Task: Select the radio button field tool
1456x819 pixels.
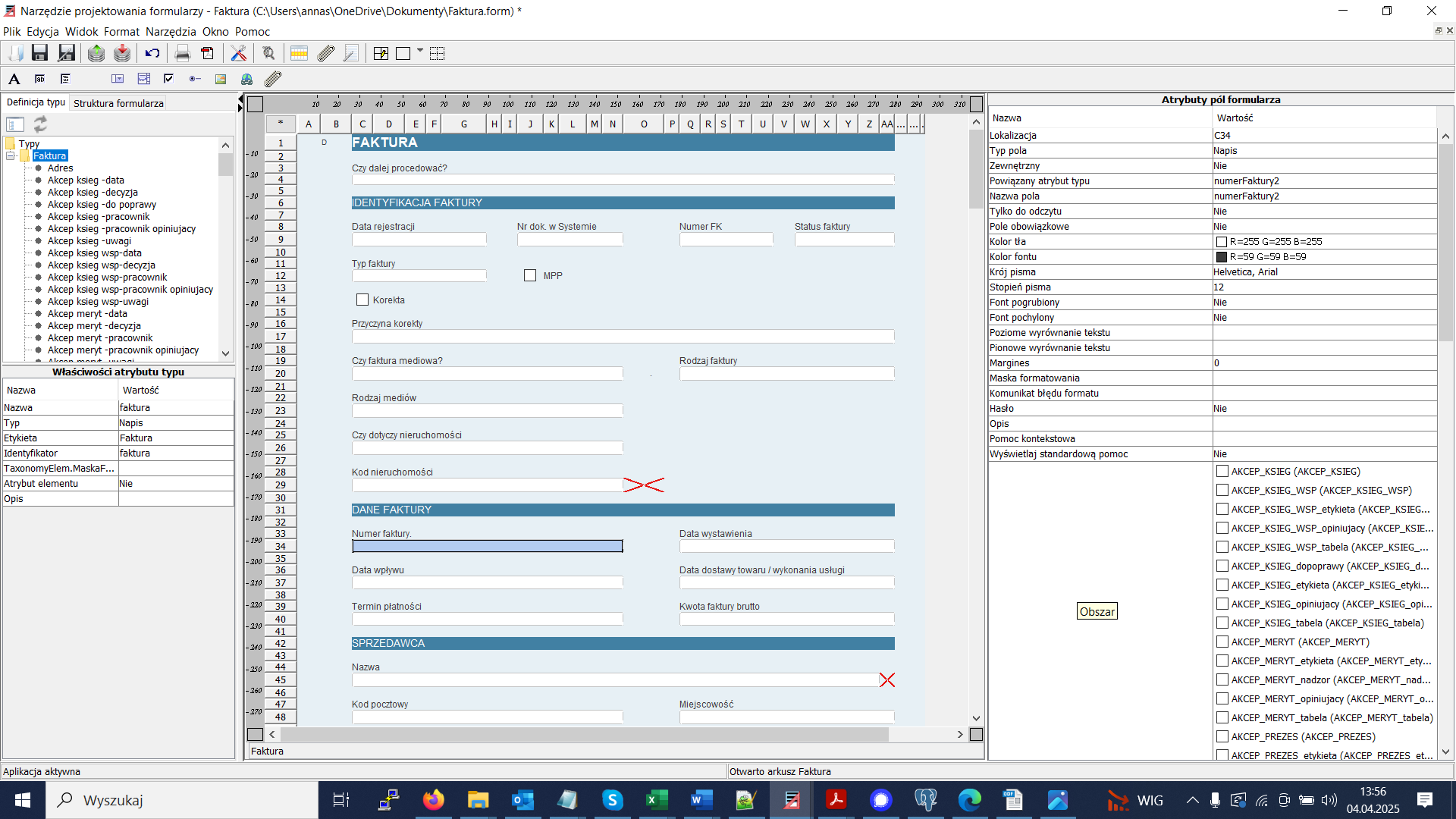Action: click(x=195, y=79)
